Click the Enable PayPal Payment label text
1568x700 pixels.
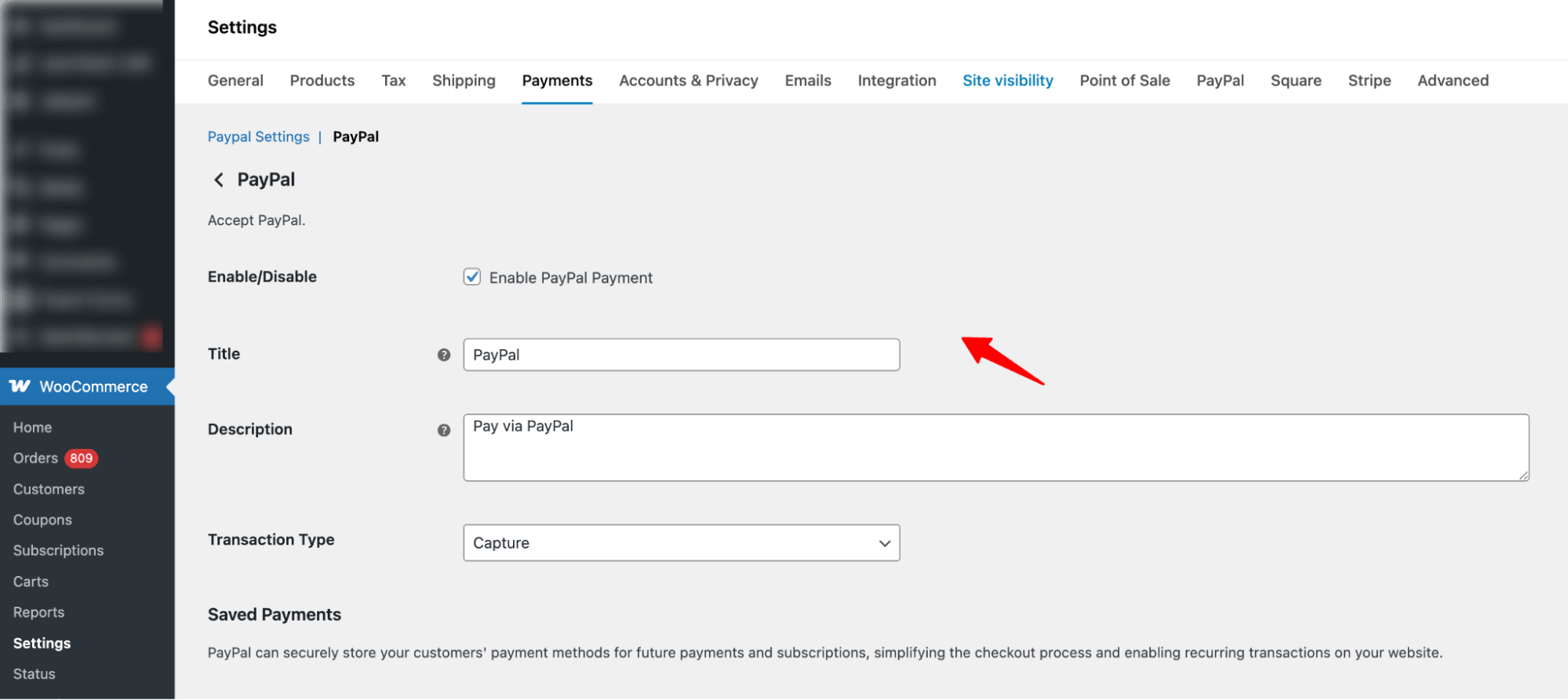pyautogui.click(x=571, y=278)
